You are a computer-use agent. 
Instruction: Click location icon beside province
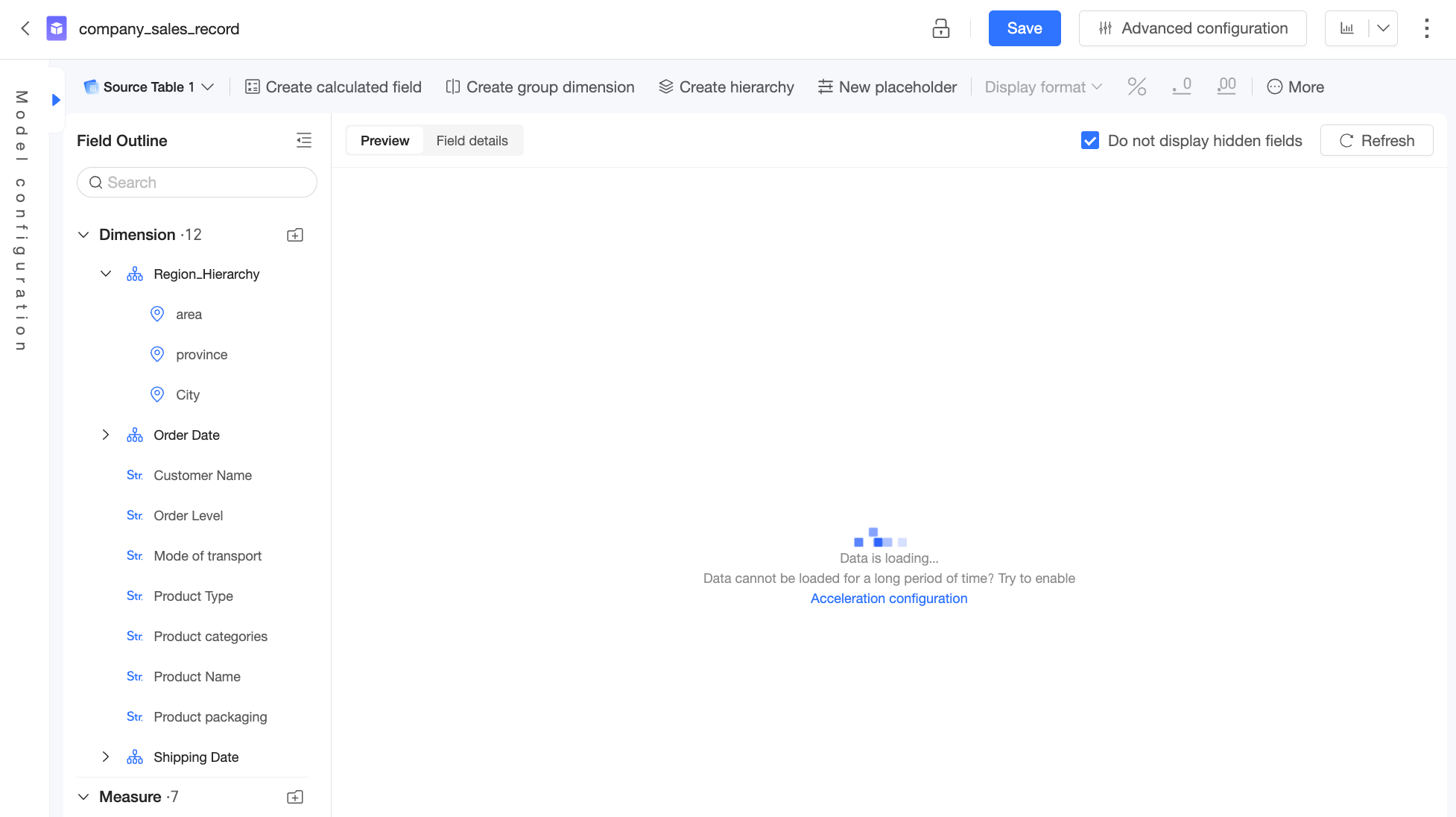tap(157, 355)
